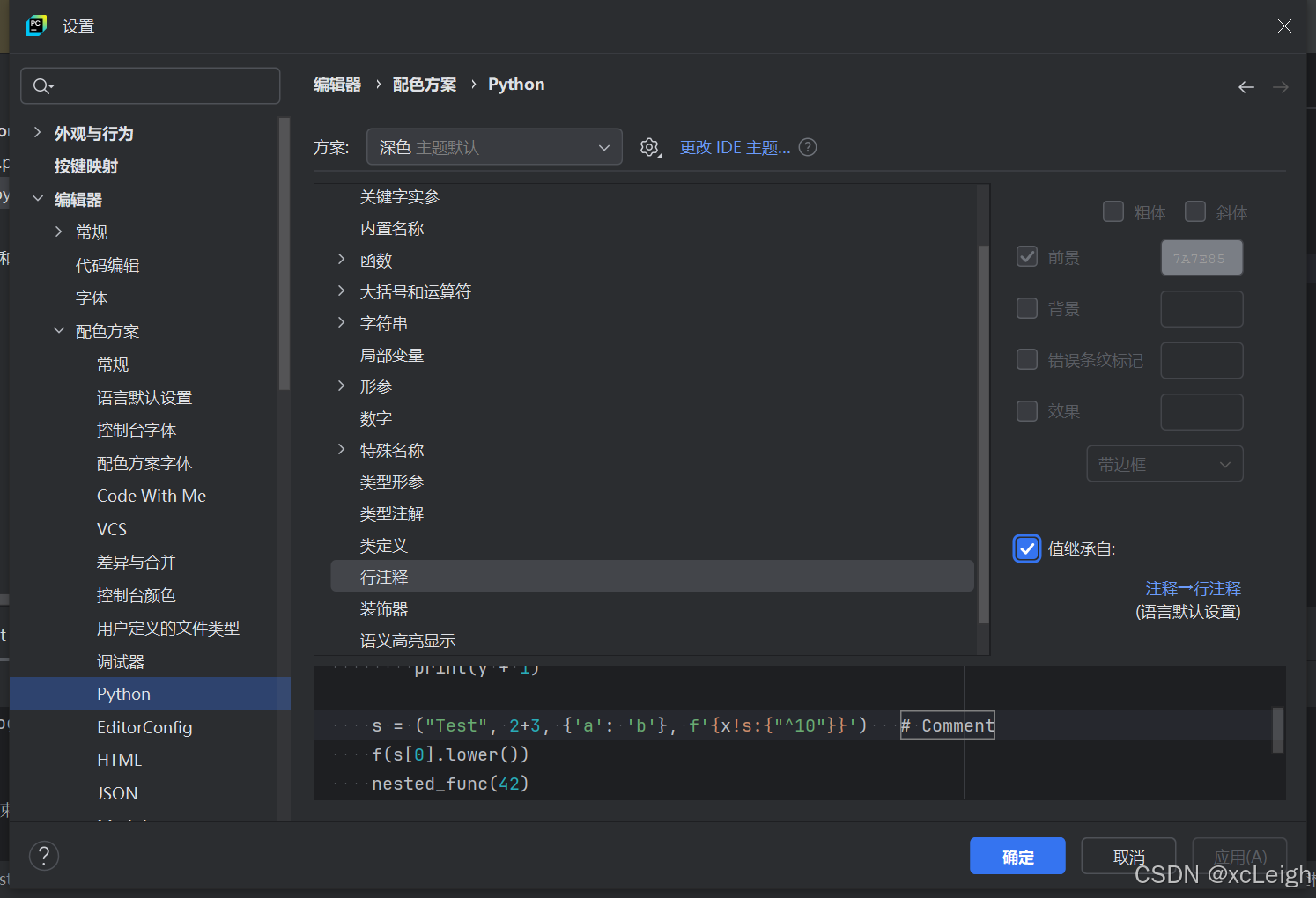Image resolution: width=1316 pixels, height=898 pixels.
Task: Go forward with the right arrow icon
Action: click(x=1281, y=86)
